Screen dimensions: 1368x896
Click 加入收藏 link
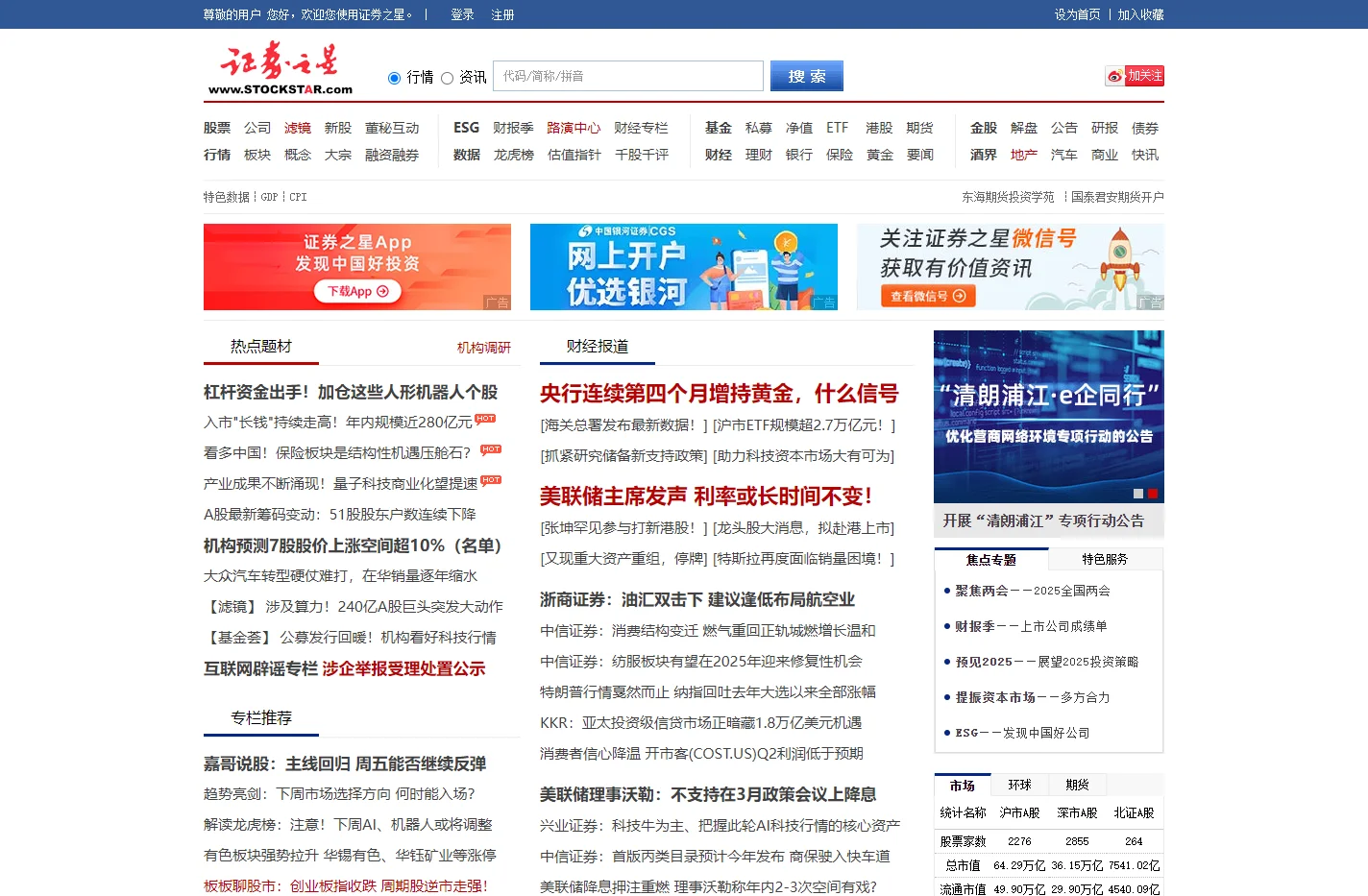1141,14
